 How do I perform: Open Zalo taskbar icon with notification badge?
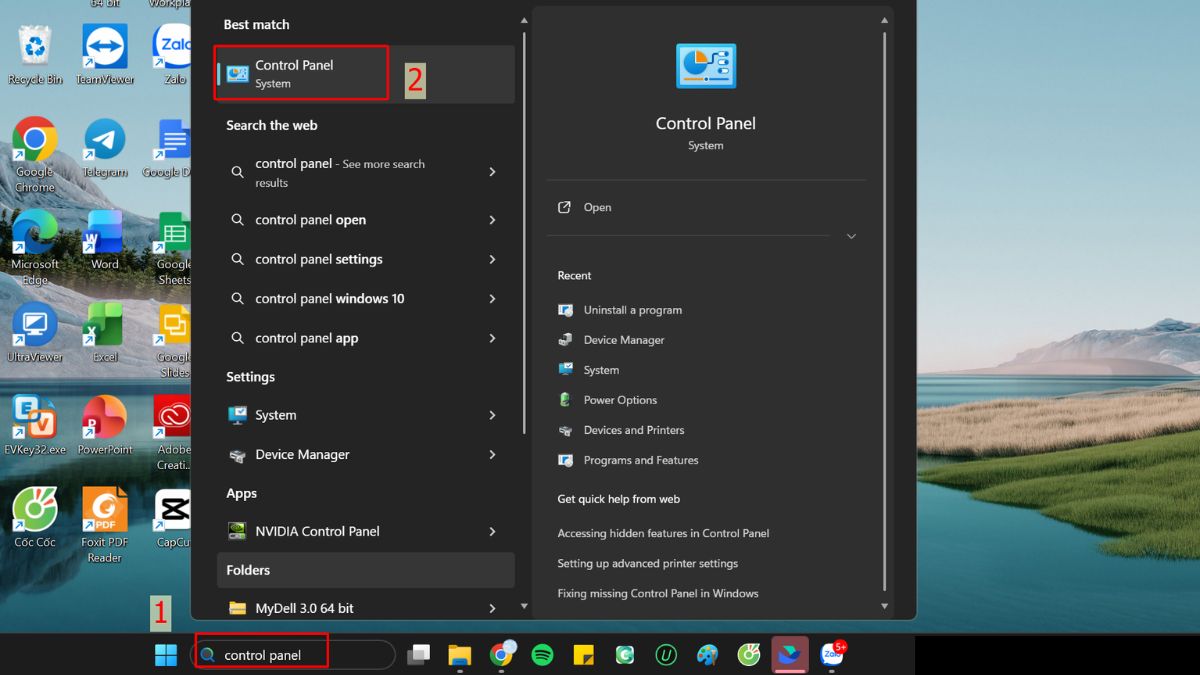click(831, 655)
